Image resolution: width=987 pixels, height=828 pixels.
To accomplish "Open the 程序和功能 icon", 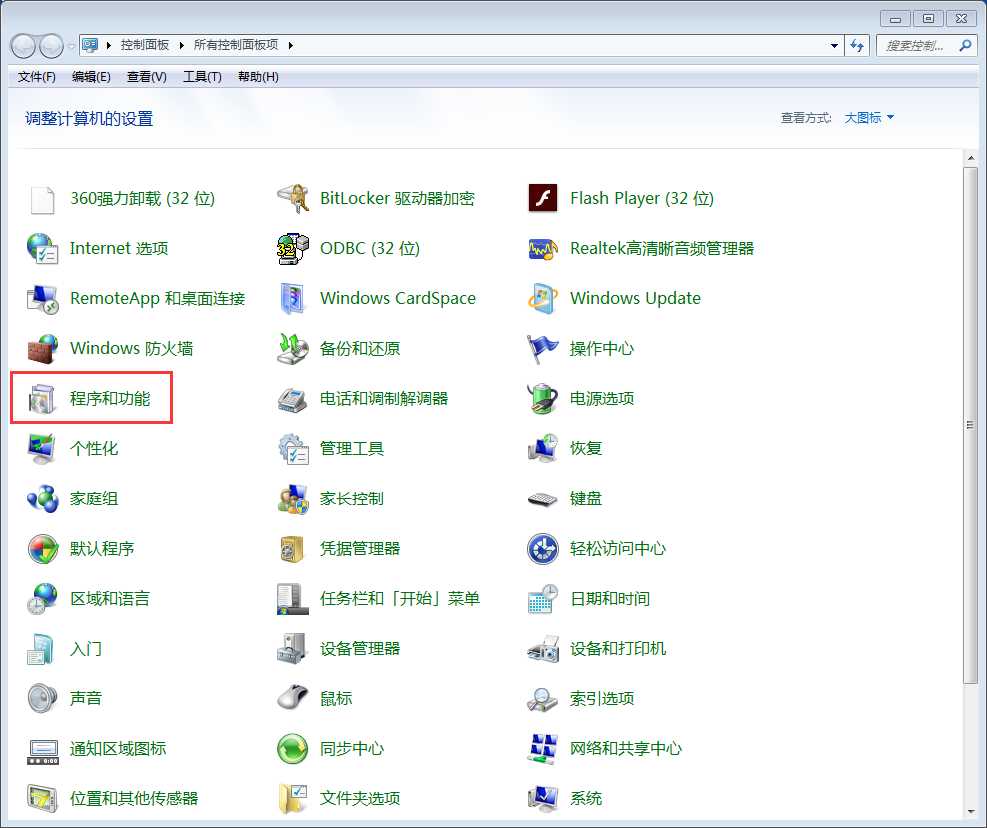I will (x=42, y=399).
